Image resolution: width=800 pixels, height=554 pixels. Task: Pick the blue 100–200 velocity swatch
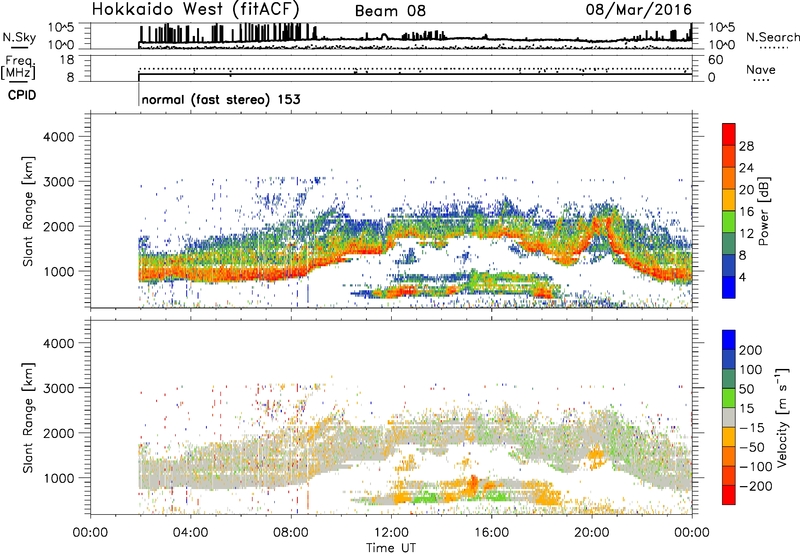729,359
